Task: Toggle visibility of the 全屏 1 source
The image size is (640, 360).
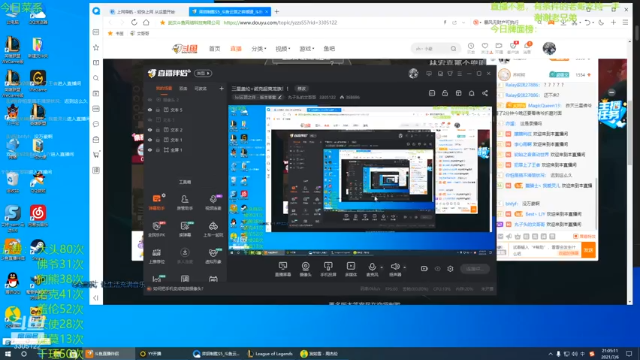Action: click(x=150, y=150)
